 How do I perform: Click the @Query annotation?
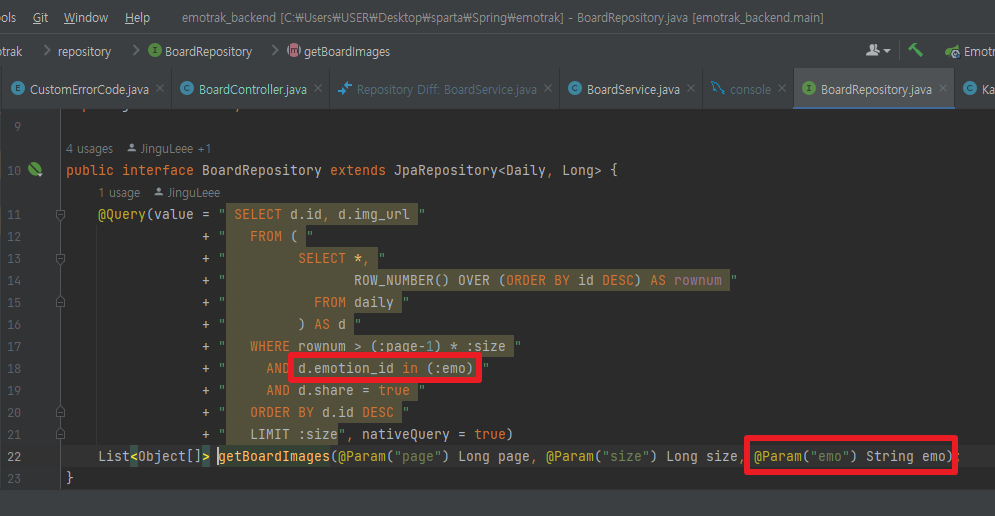(x=122, y=215)
